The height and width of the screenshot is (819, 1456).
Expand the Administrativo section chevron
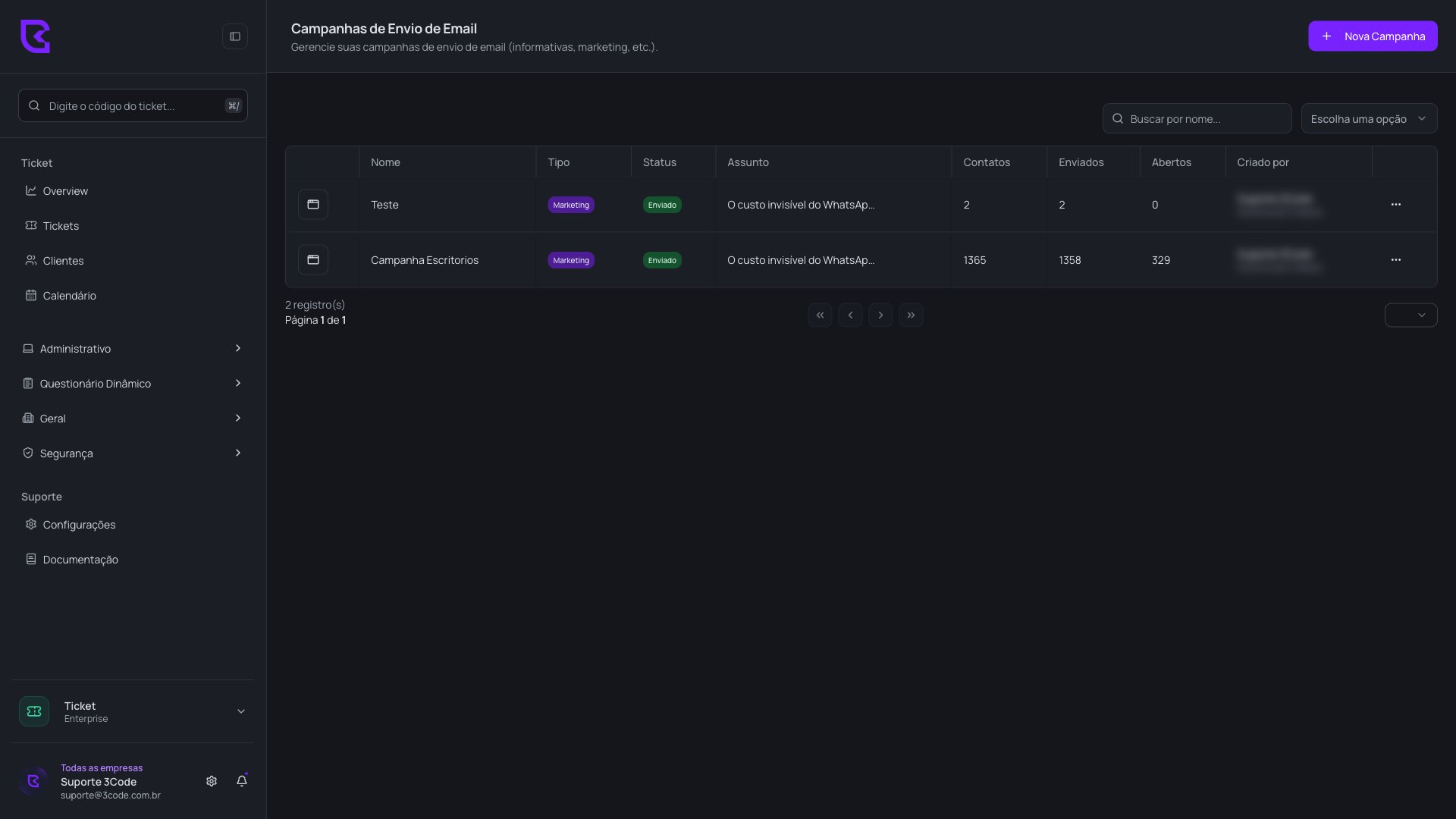click(x=238, y=349)
